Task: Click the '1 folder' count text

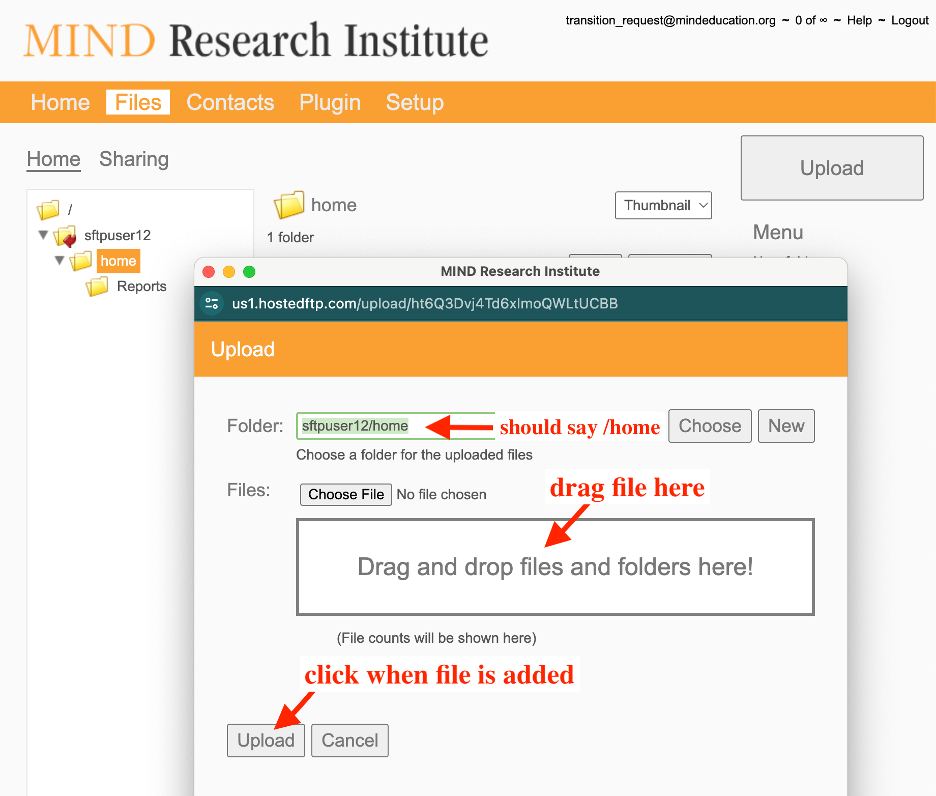Action: click(290, 238)
